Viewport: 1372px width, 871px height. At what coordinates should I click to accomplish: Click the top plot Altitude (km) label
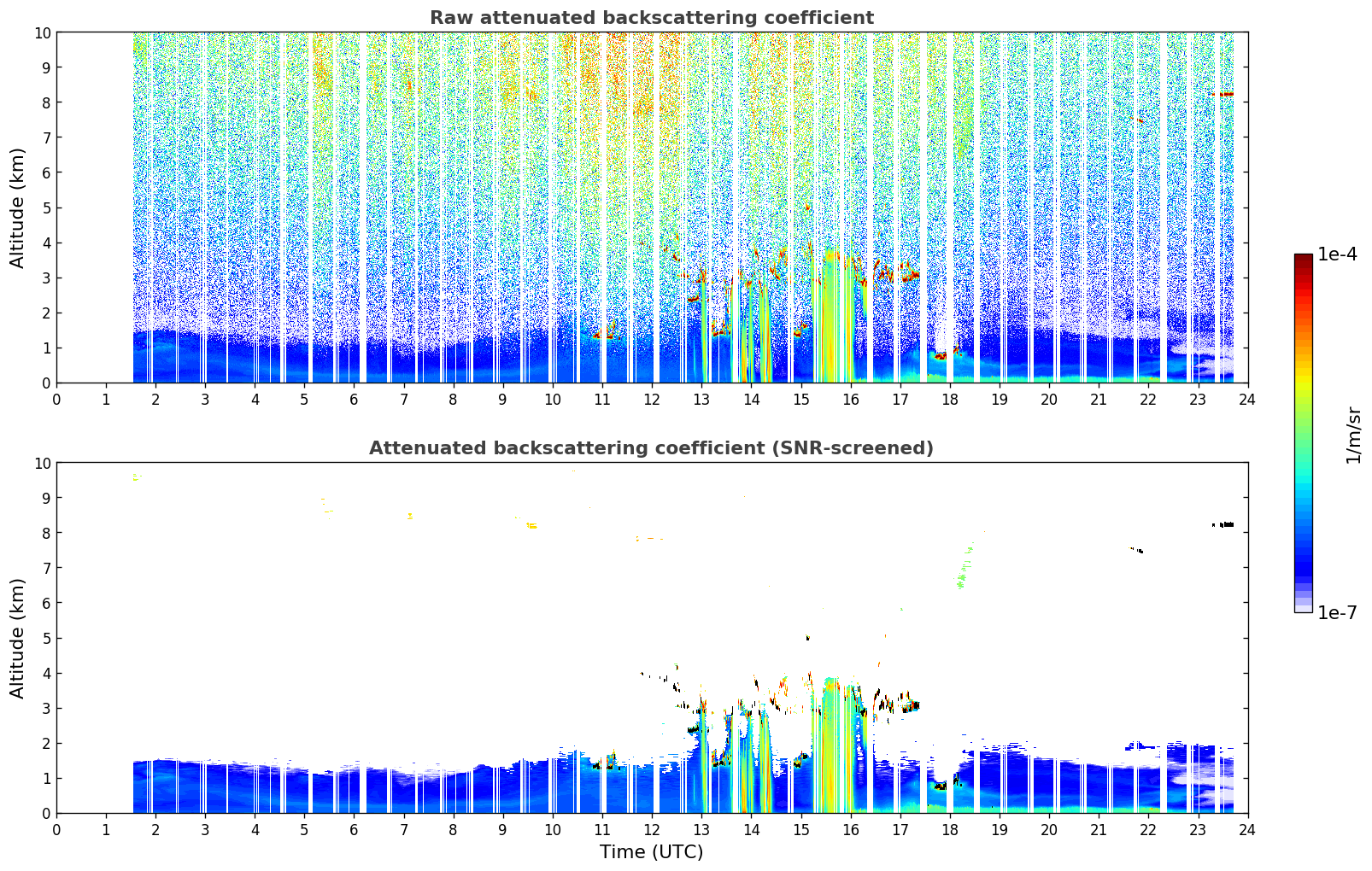coord(18,208)
